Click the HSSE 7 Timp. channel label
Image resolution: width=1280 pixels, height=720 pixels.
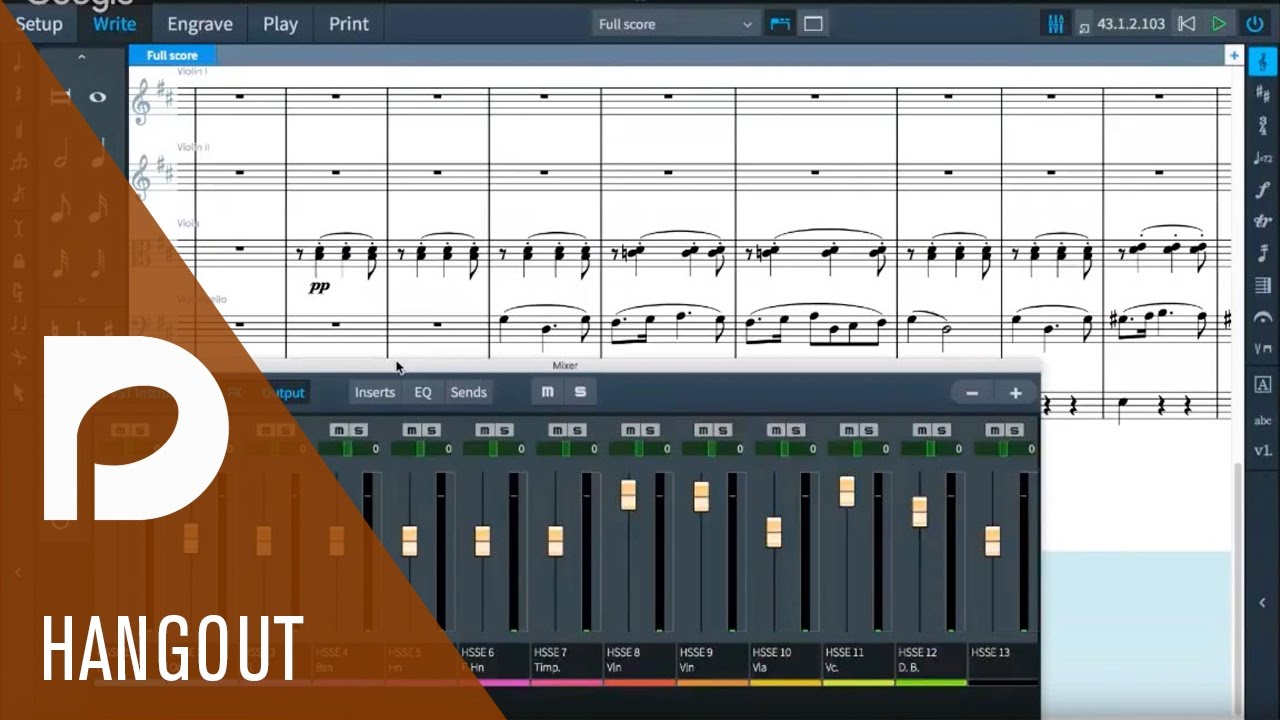coord(566,660)
